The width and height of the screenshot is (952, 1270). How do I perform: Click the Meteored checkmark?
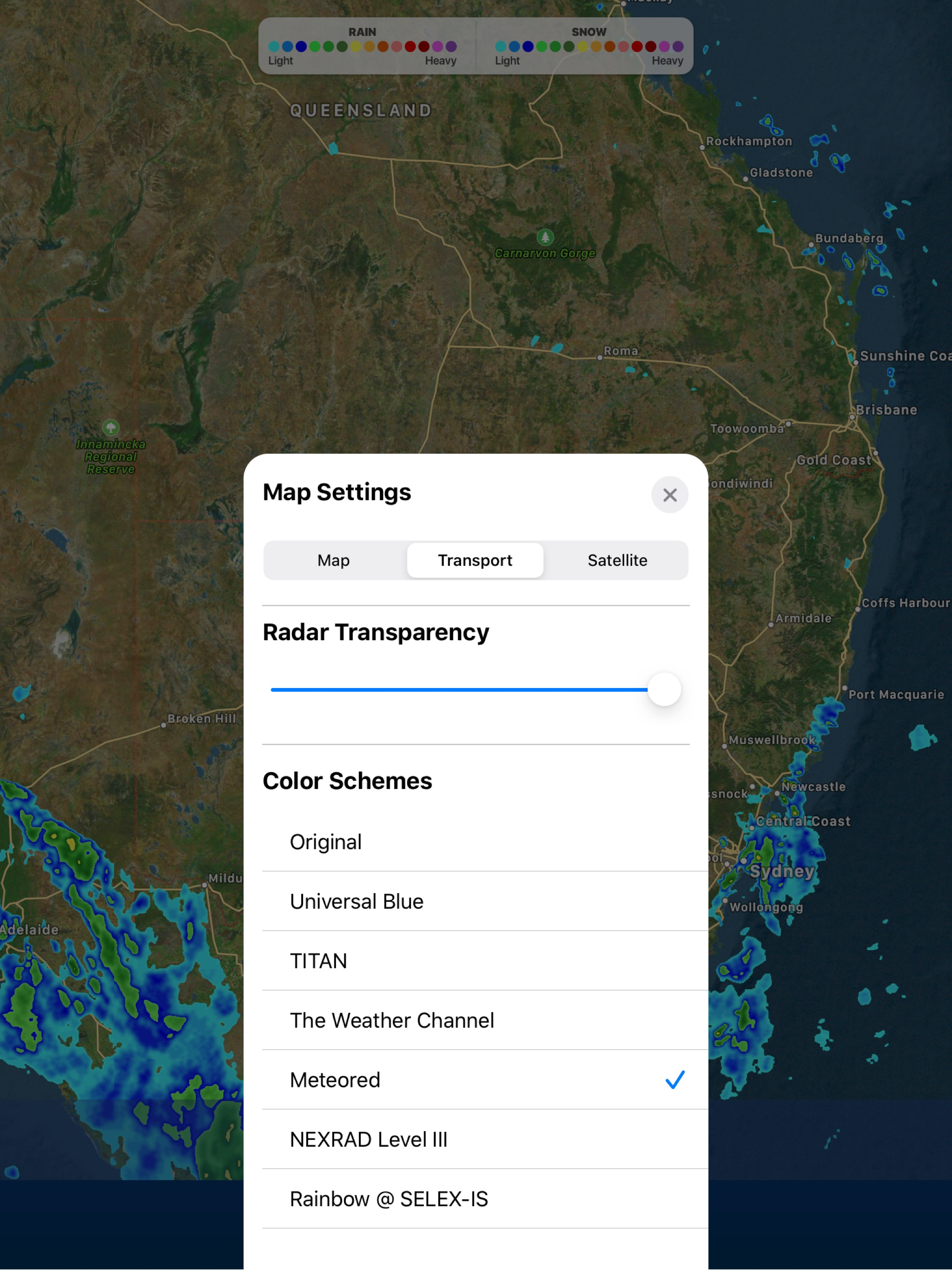point(674,1079)
